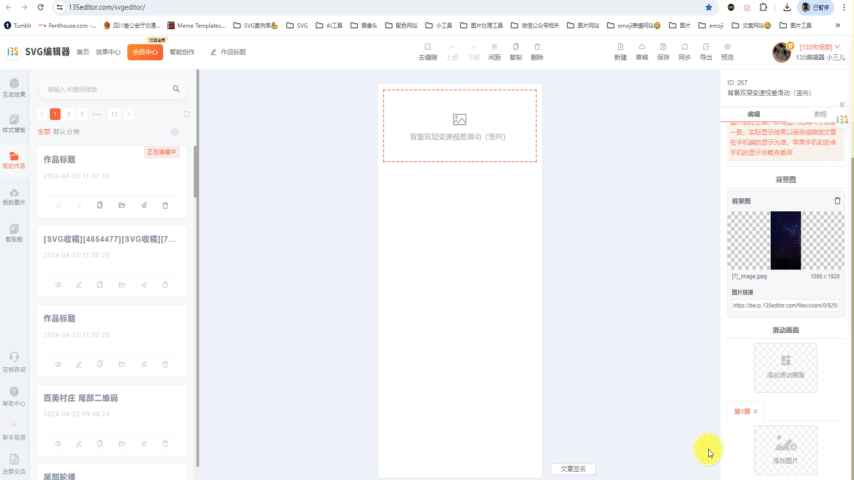Click the 删除 toolbar tool
854x480 pixels.
(537, 52)
